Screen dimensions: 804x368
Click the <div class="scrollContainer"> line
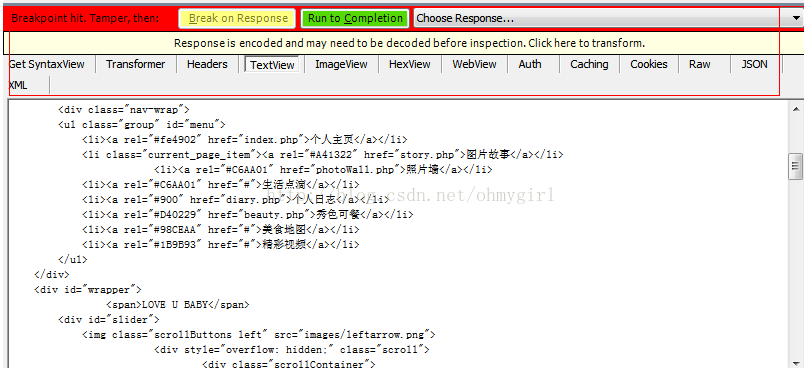(x=289, y=364)
